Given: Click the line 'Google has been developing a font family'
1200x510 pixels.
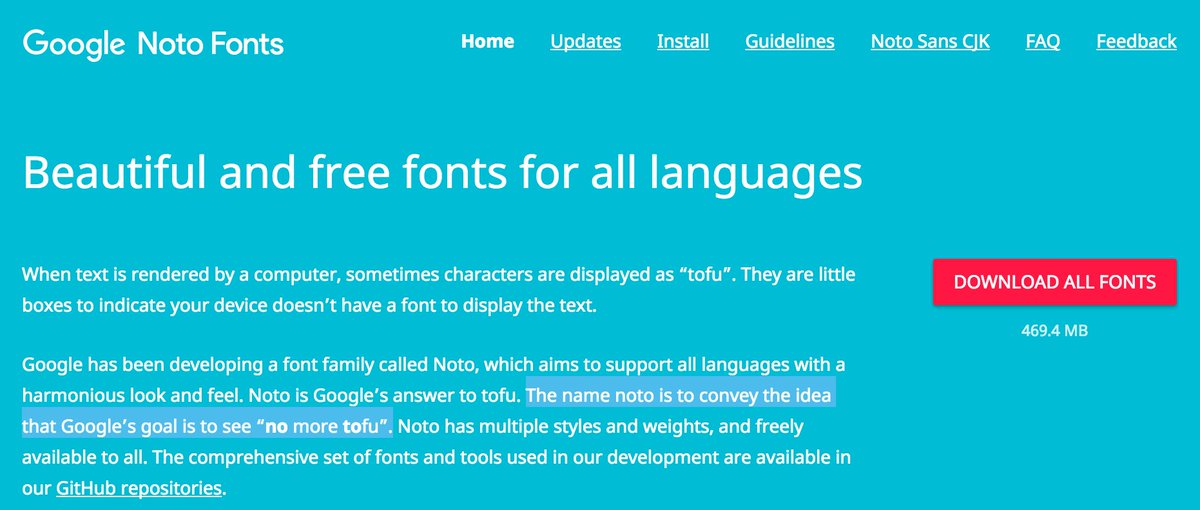Looking at the screenshot, I should pyautogui.click(x=434, y=365).
